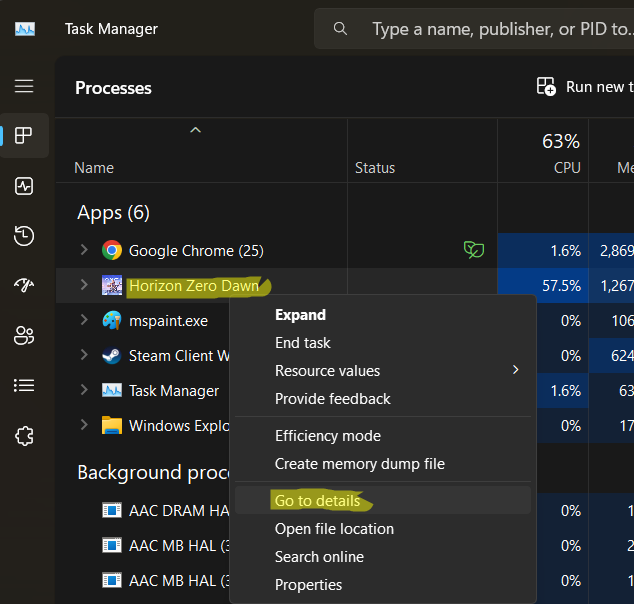Click Efficiency mode in the context menu
Screen dimensions: 634x604
327,436
